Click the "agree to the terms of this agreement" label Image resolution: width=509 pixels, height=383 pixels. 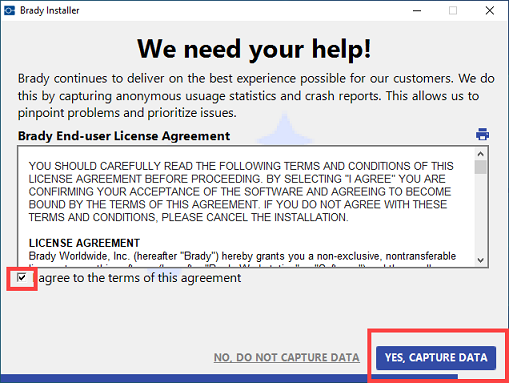[x=139, y=278]
